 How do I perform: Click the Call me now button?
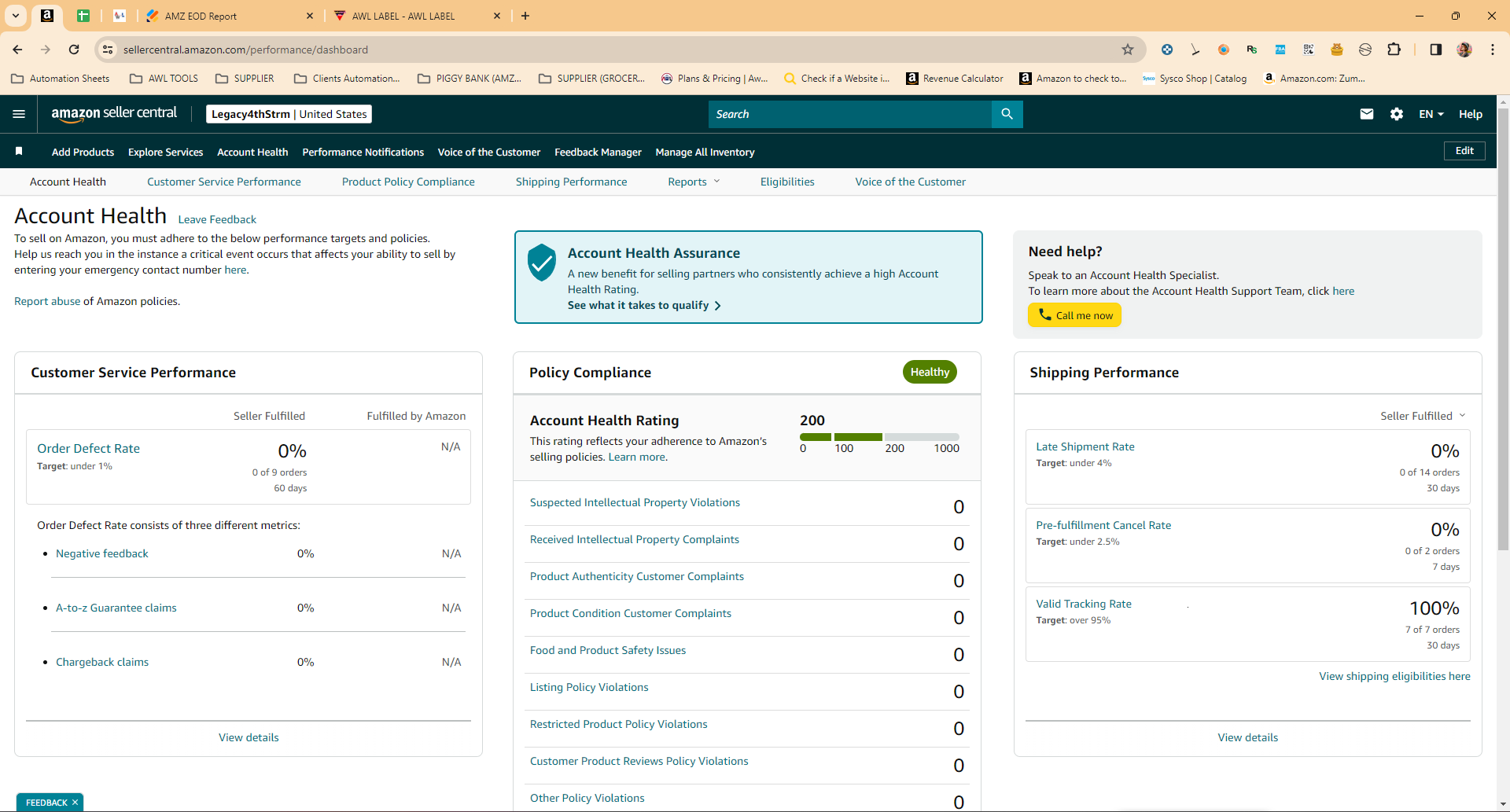tap(1074, 315)
